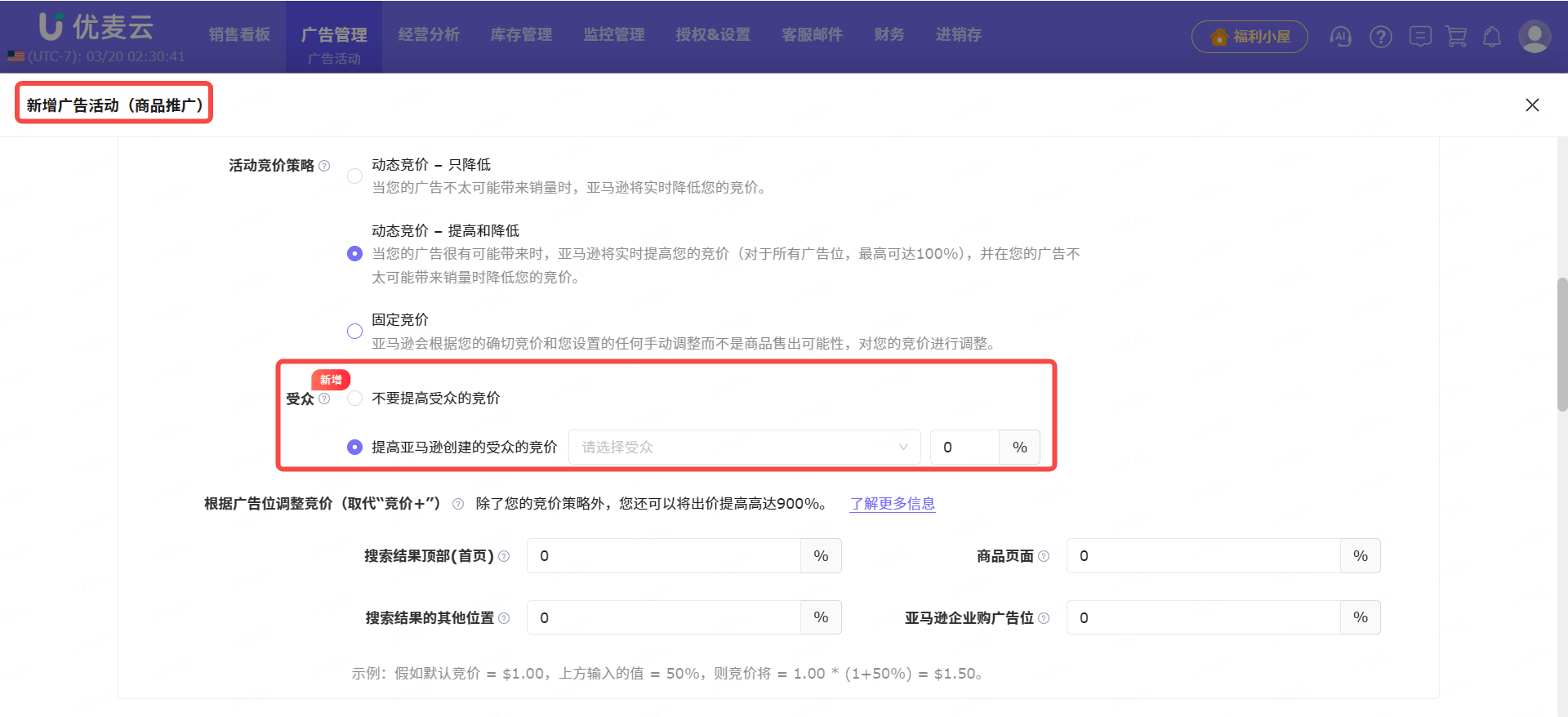Open the user avatar menu
Viewport: 1568px width, 717px height.
click(1535, 37)
